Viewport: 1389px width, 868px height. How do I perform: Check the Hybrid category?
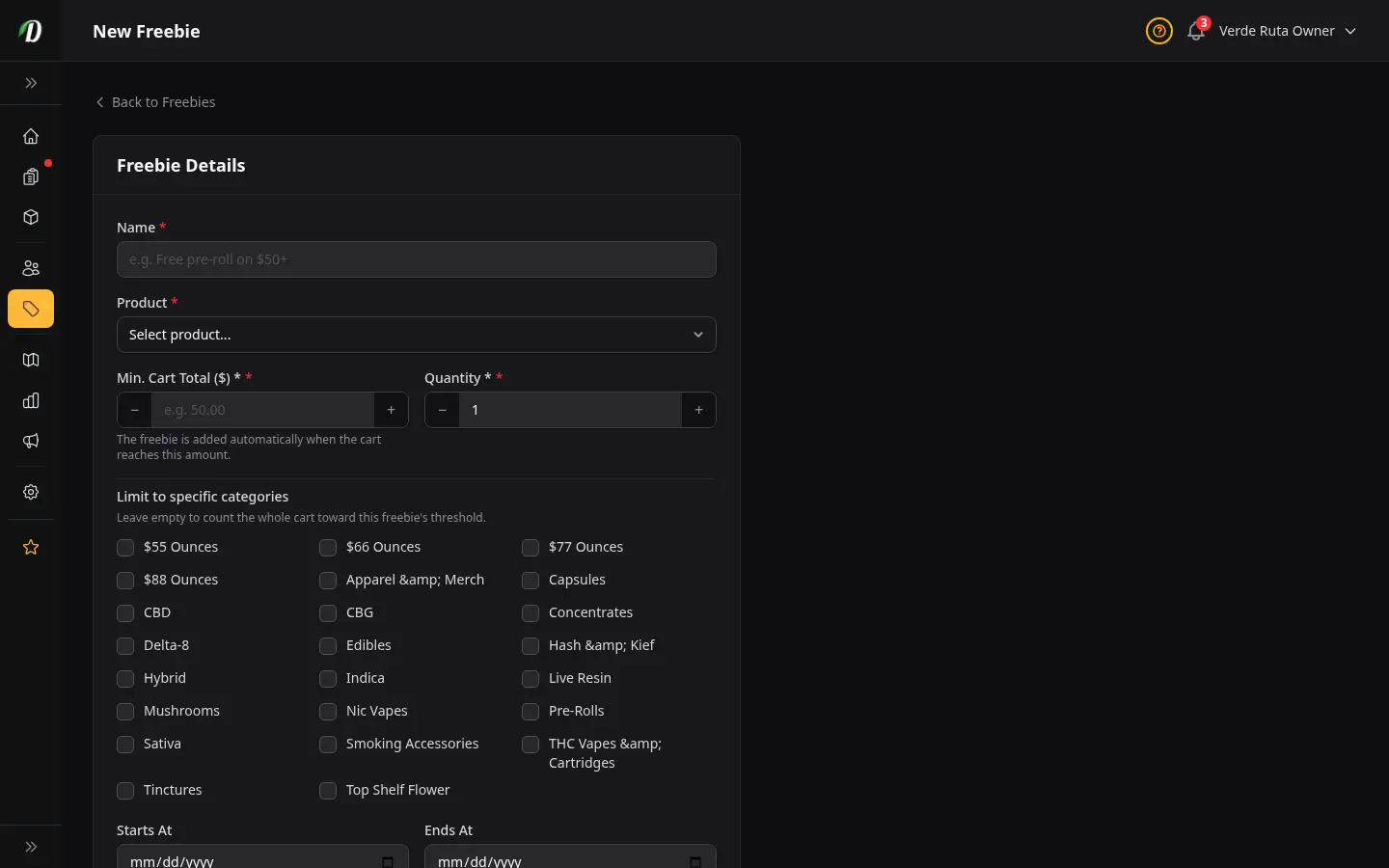(125, 679)
